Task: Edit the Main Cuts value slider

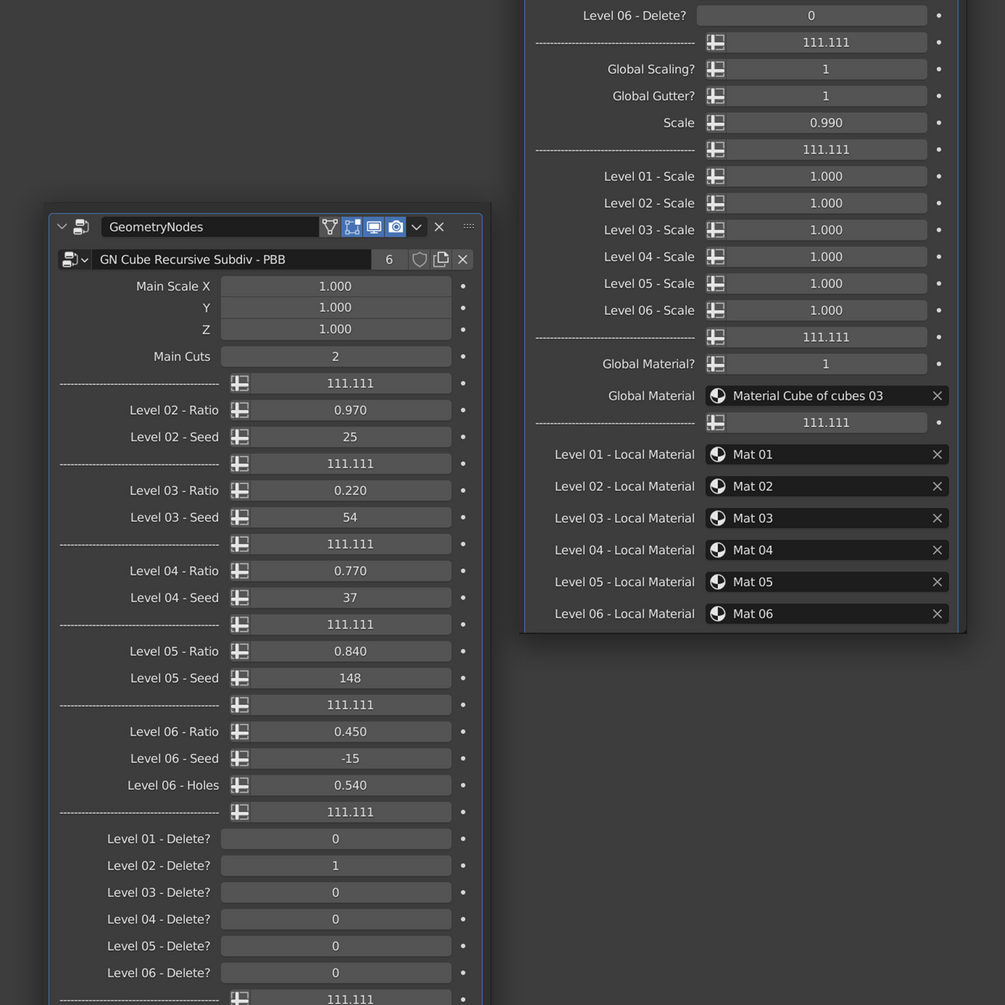Action: click(336, 356)
